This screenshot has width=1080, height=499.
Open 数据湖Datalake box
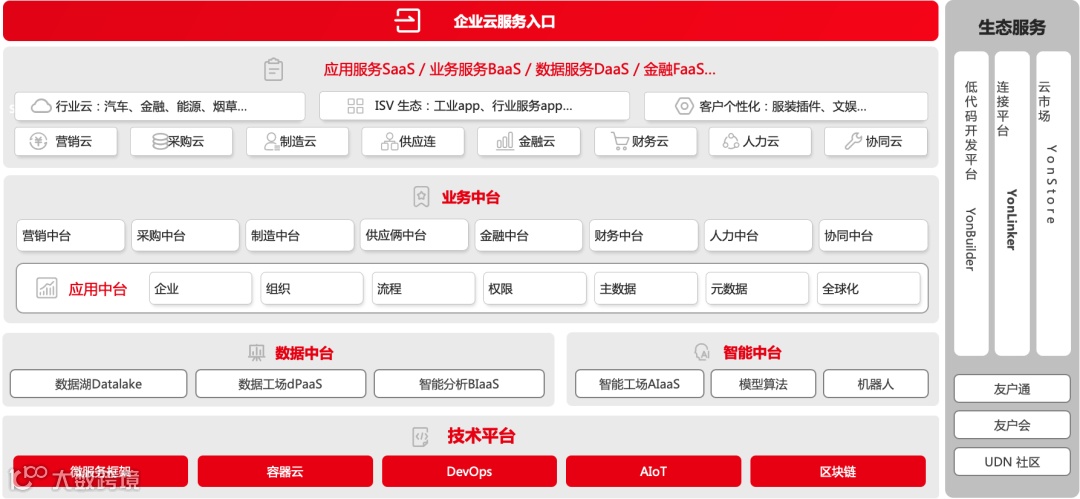click(x=98, y=384)
